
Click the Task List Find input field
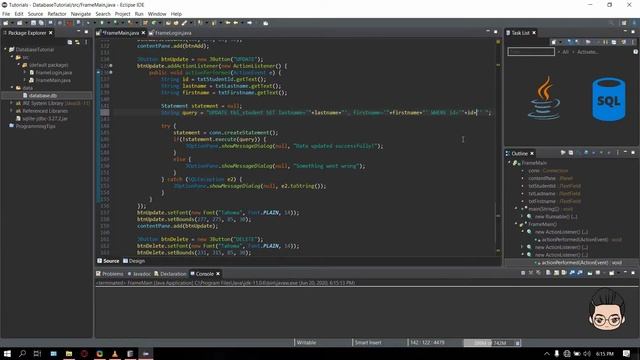coord(531,52)
